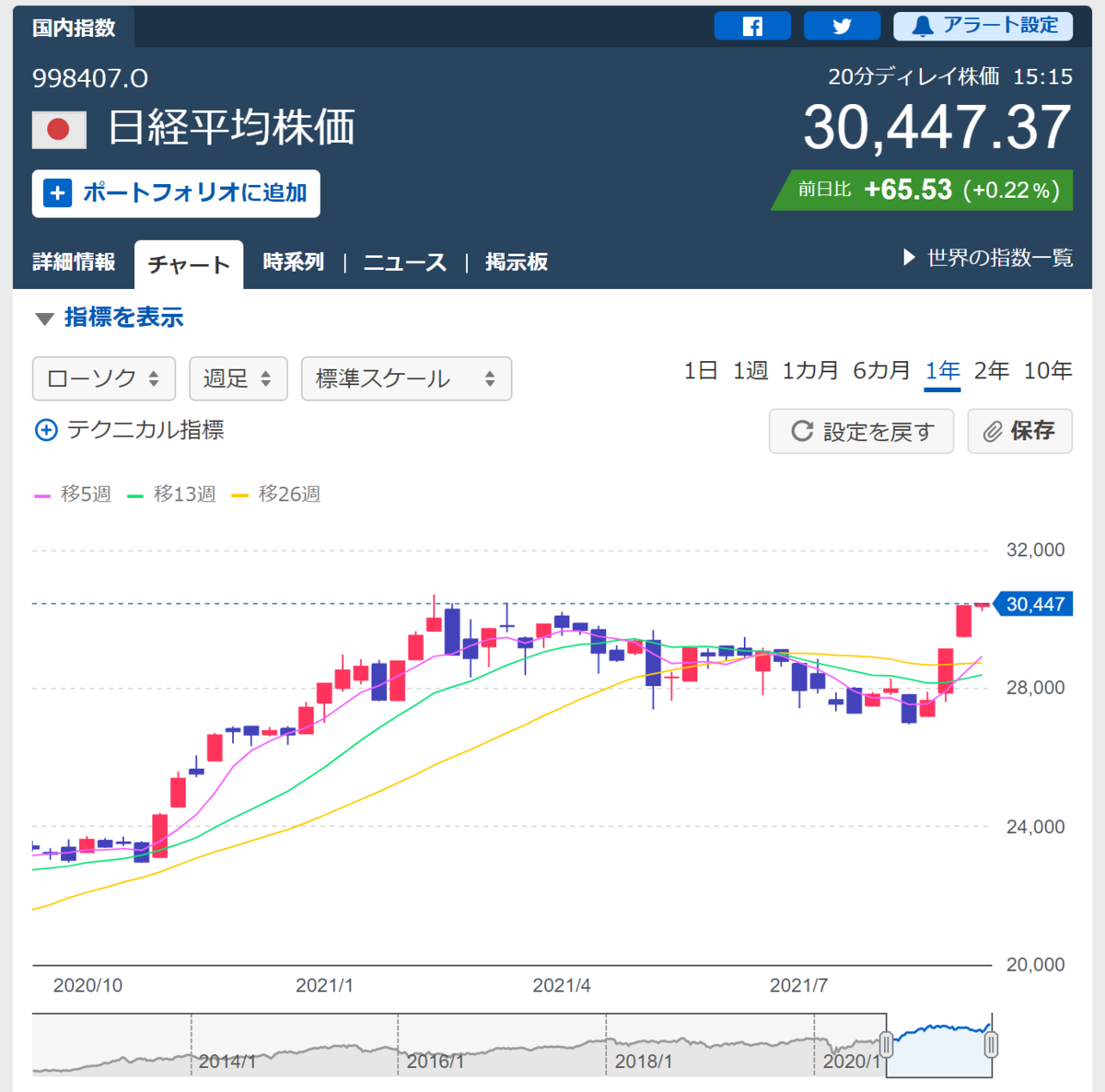Select the 2年 time range

pos(992,371)
